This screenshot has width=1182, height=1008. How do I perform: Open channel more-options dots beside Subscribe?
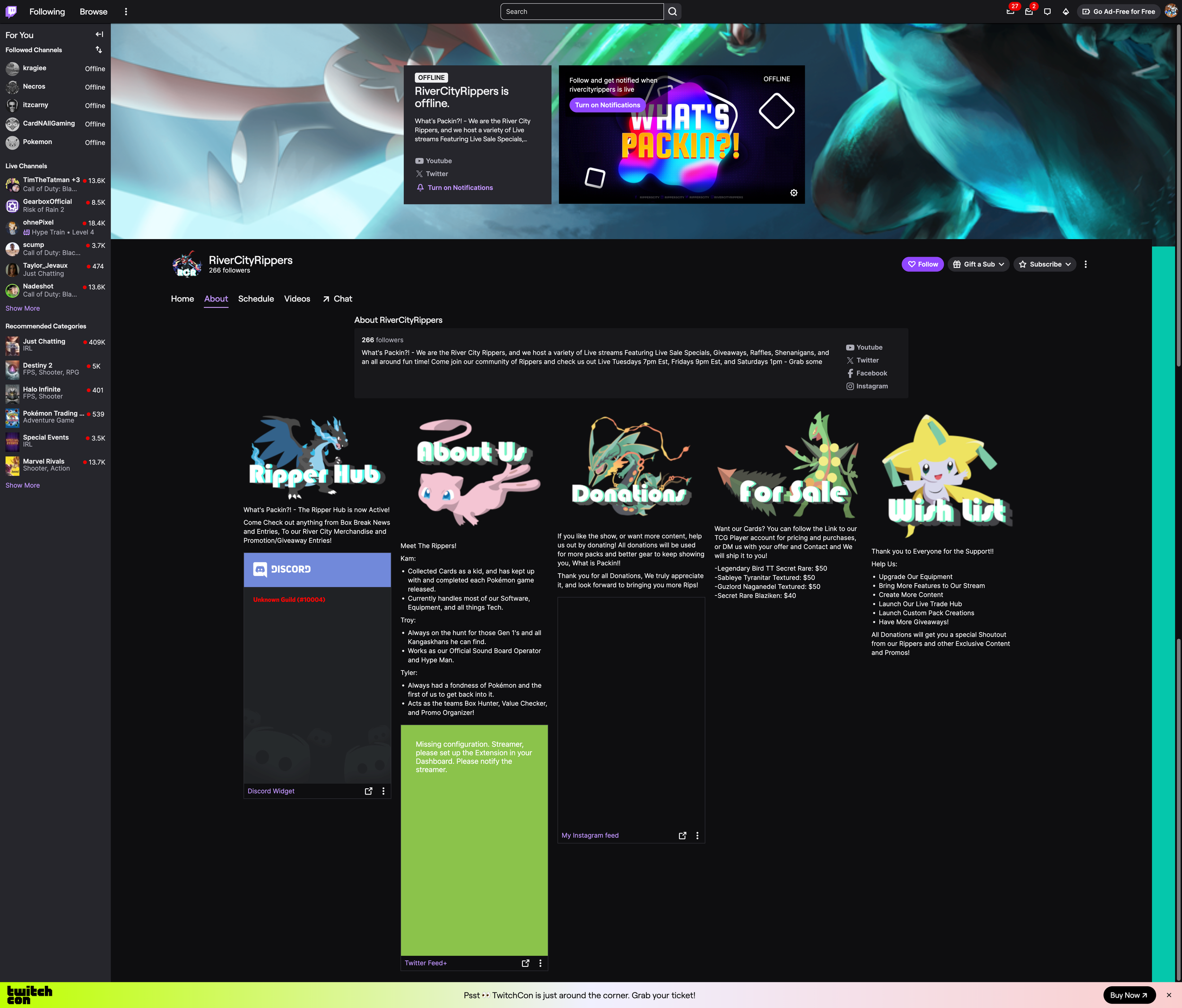1086,264
